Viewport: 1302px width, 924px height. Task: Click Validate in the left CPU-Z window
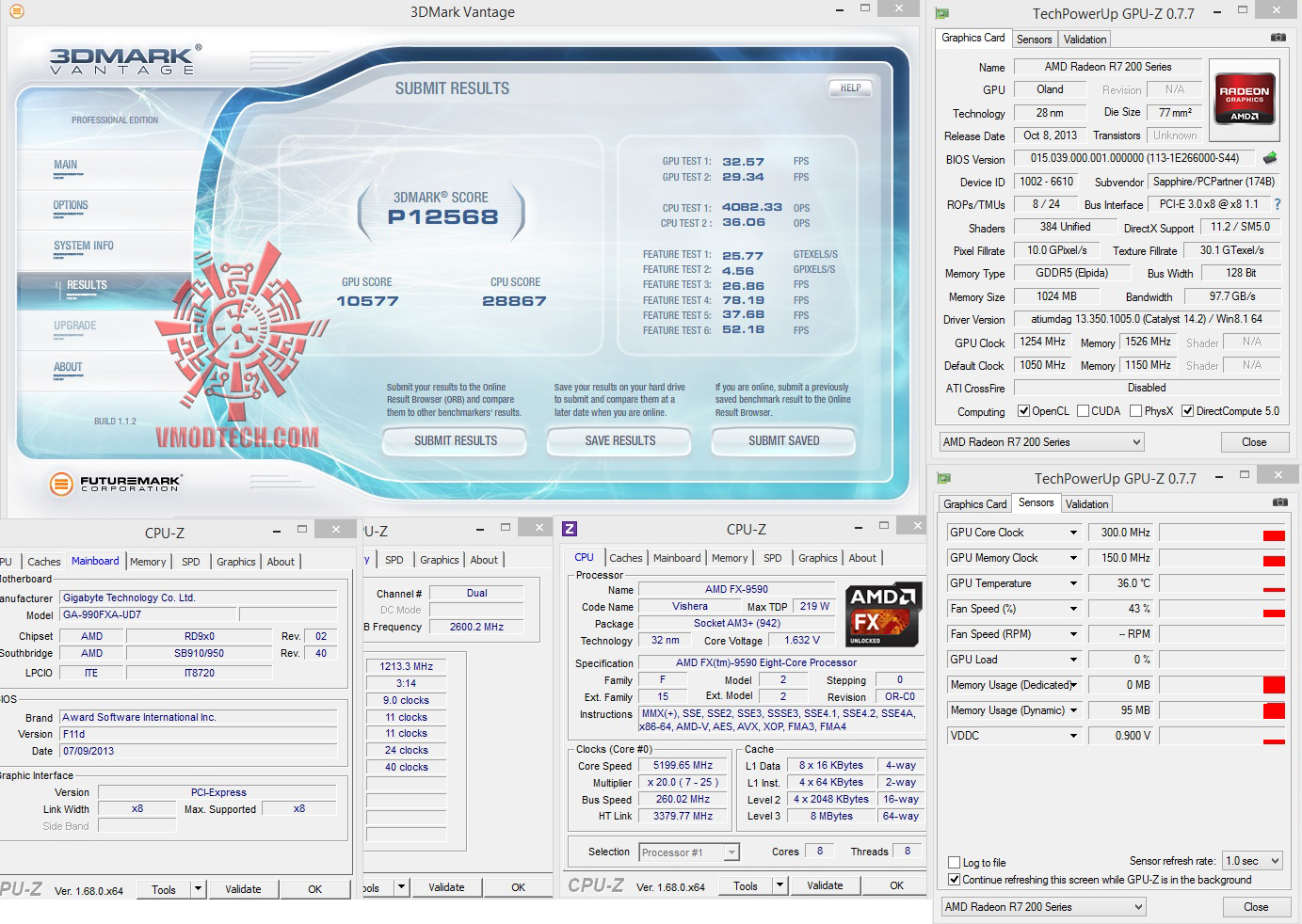pyautogui.click(x=243, y=889)
